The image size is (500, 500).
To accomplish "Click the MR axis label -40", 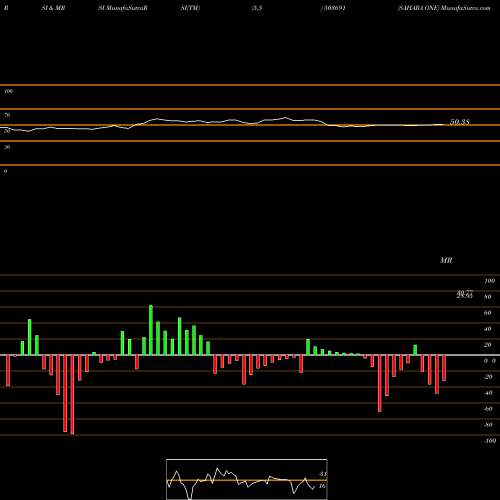I will pyautogui.click(x=488, y=393).
